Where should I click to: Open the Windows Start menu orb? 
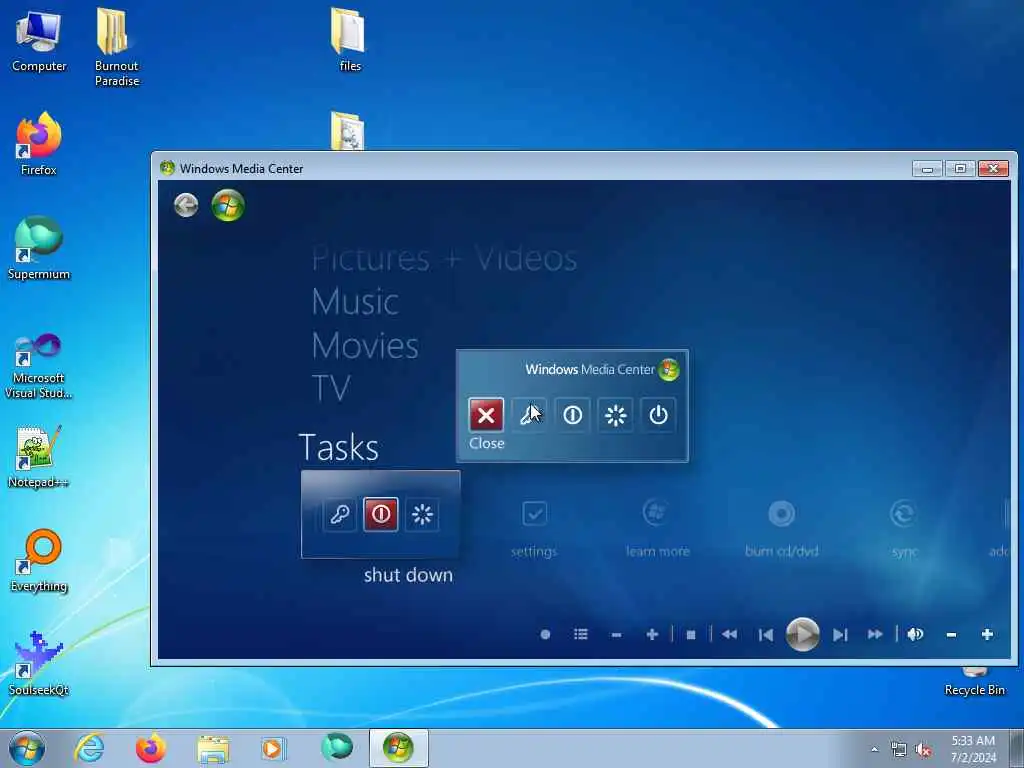27,748
